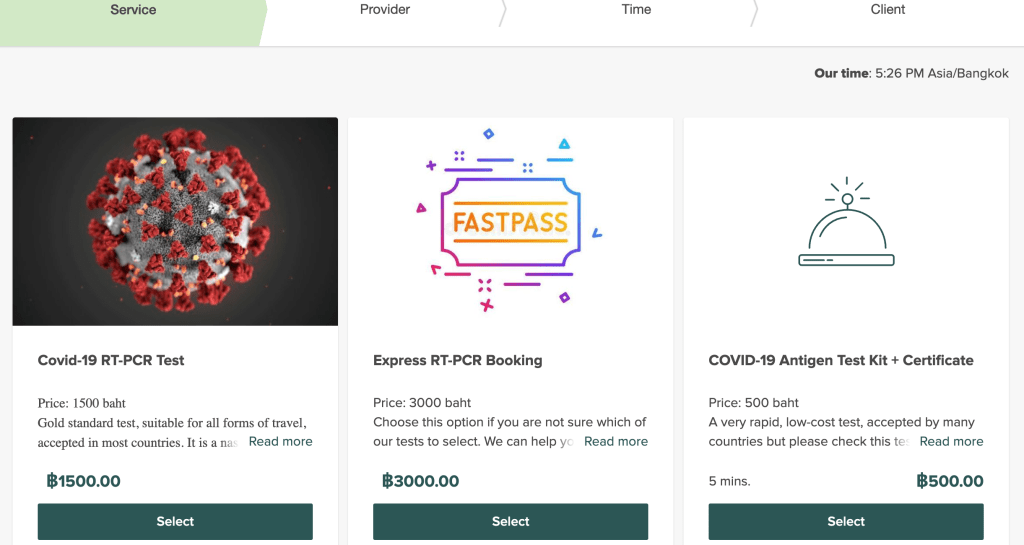This screenshot has height=545, width=1024.
Task: Click the Covid-19 RT-PCR Test title
Action: pos(111,360)
